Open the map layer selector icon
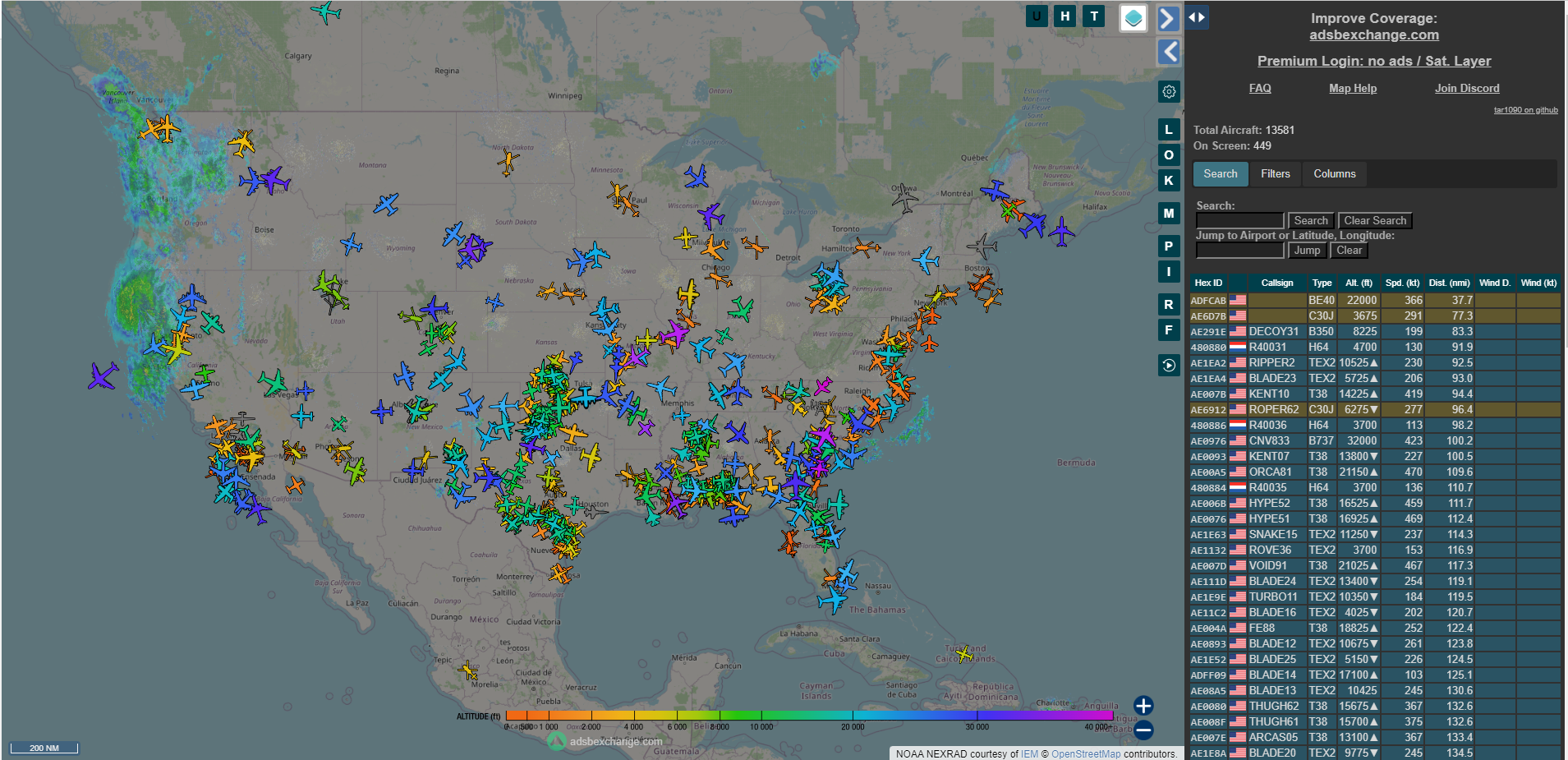Viewport: 1568px width, 760px height. click(1133, 17)
